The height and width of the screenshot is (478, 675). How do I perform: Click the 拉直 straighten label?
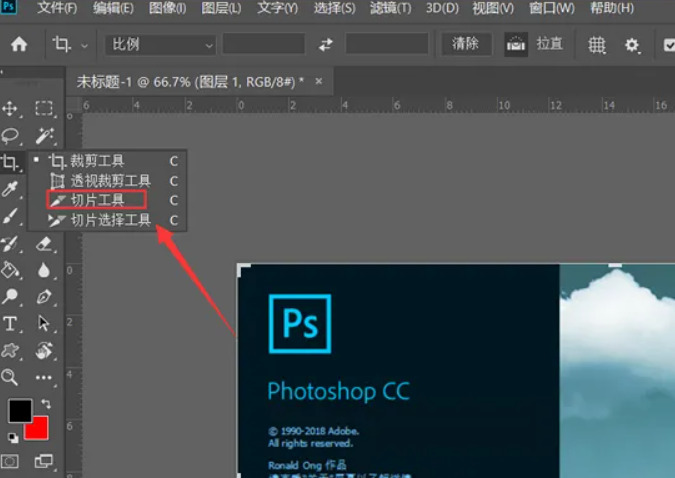[x=550, y=44]
